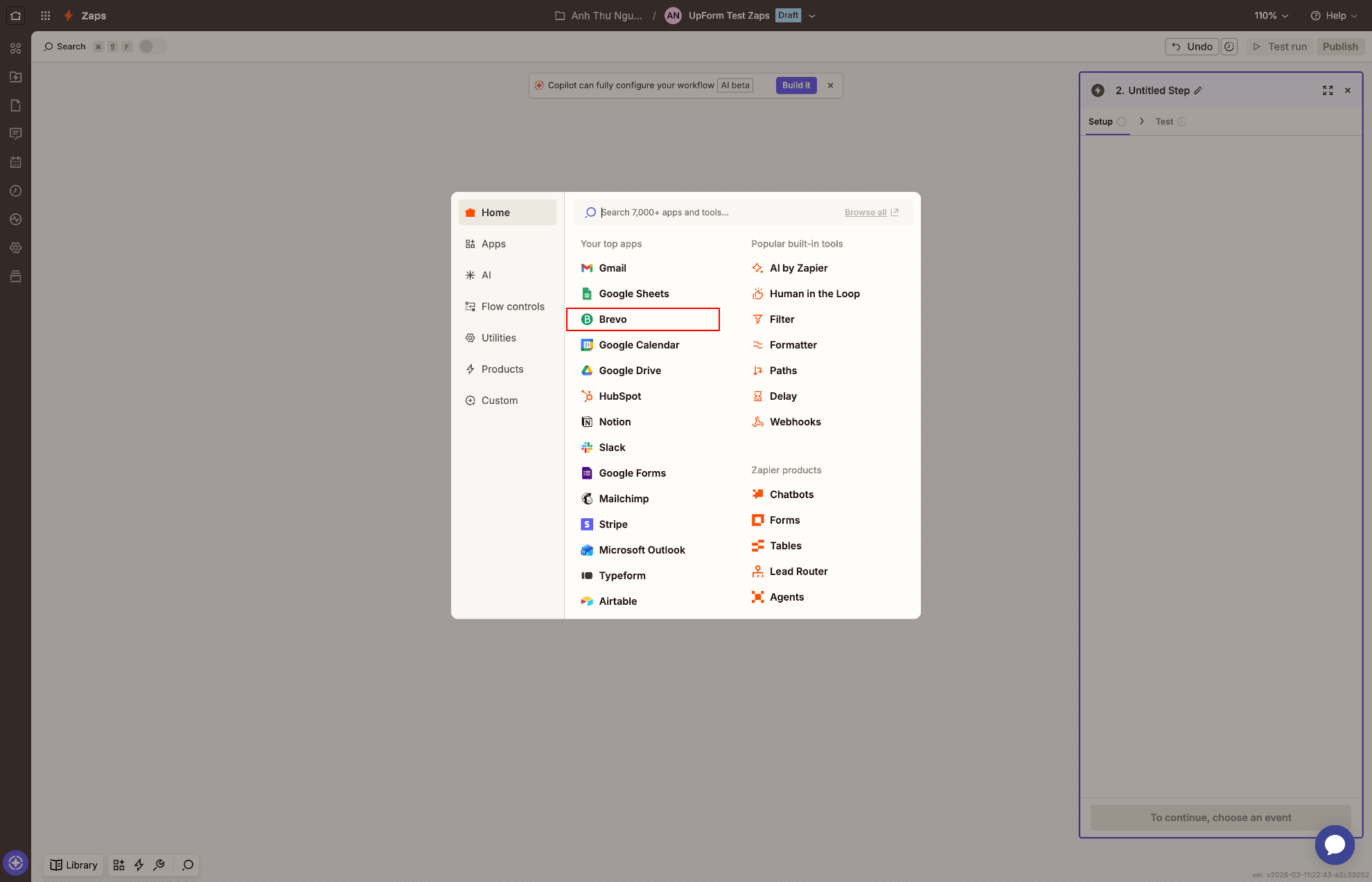Click the four-circles icon in left sidebar
1372x882 pixels.
pyautogui.click(x=15, y=48)
